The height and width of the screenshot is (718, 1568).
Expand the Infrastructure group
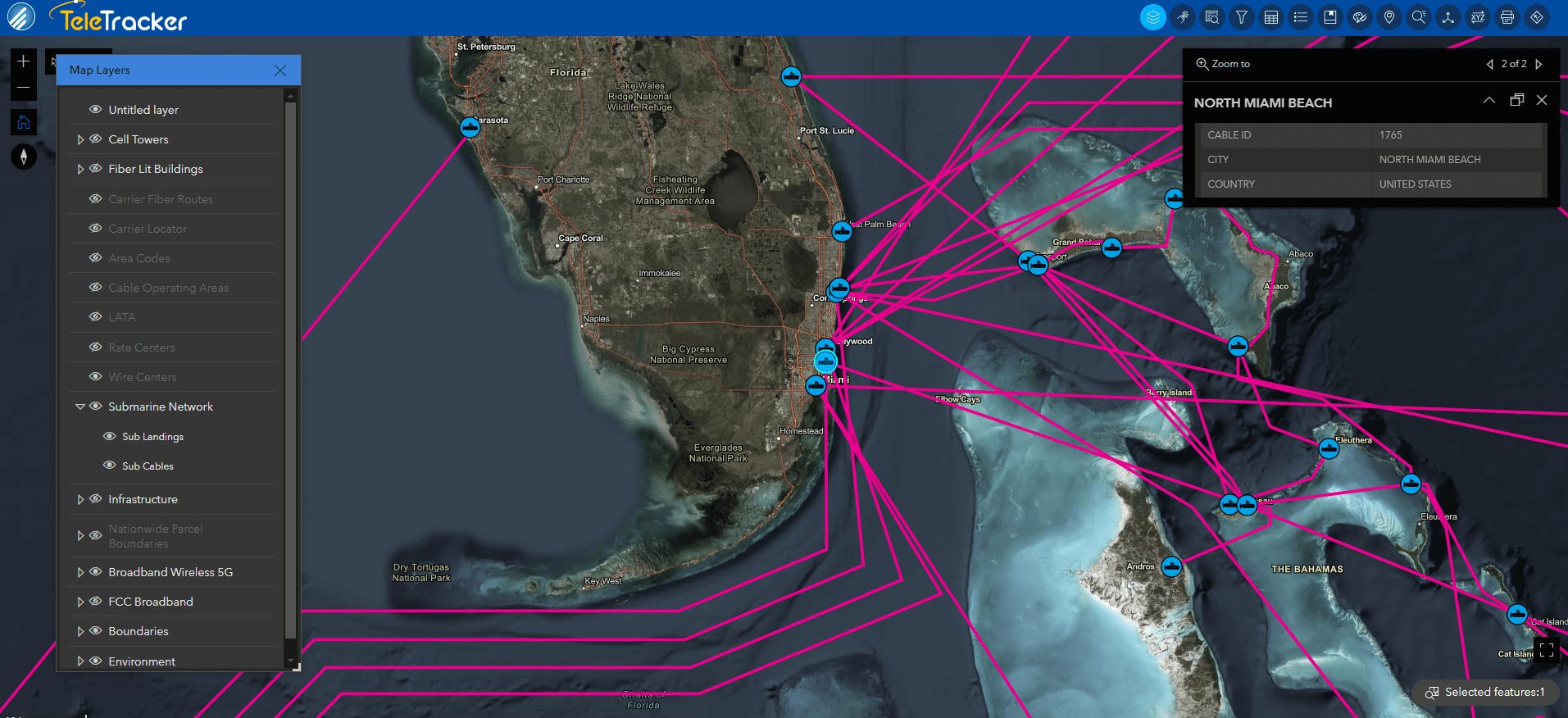pos(80,499)
